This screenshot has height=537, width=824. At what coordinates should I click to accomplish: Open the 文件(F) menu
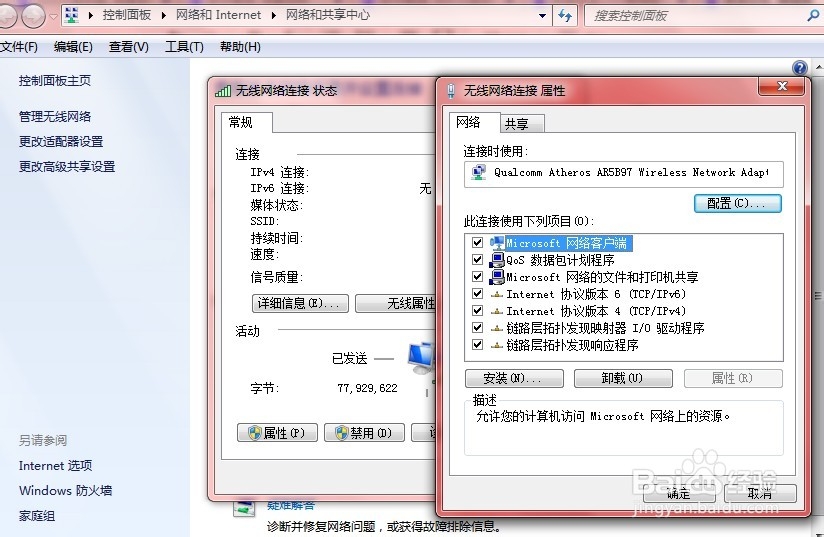click(x=19, y=47)
